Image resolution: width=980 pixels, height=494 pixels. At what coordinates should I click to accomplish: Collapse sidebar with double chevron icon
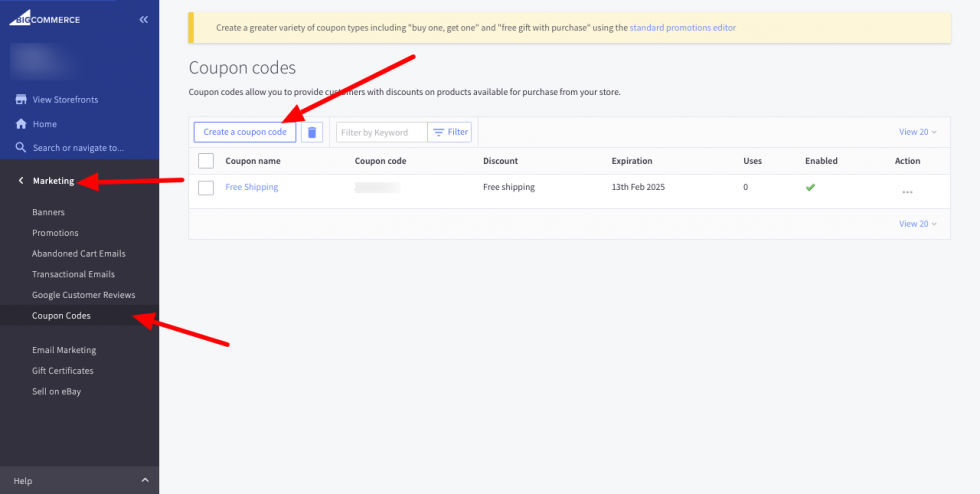click(x=144, y=19)
